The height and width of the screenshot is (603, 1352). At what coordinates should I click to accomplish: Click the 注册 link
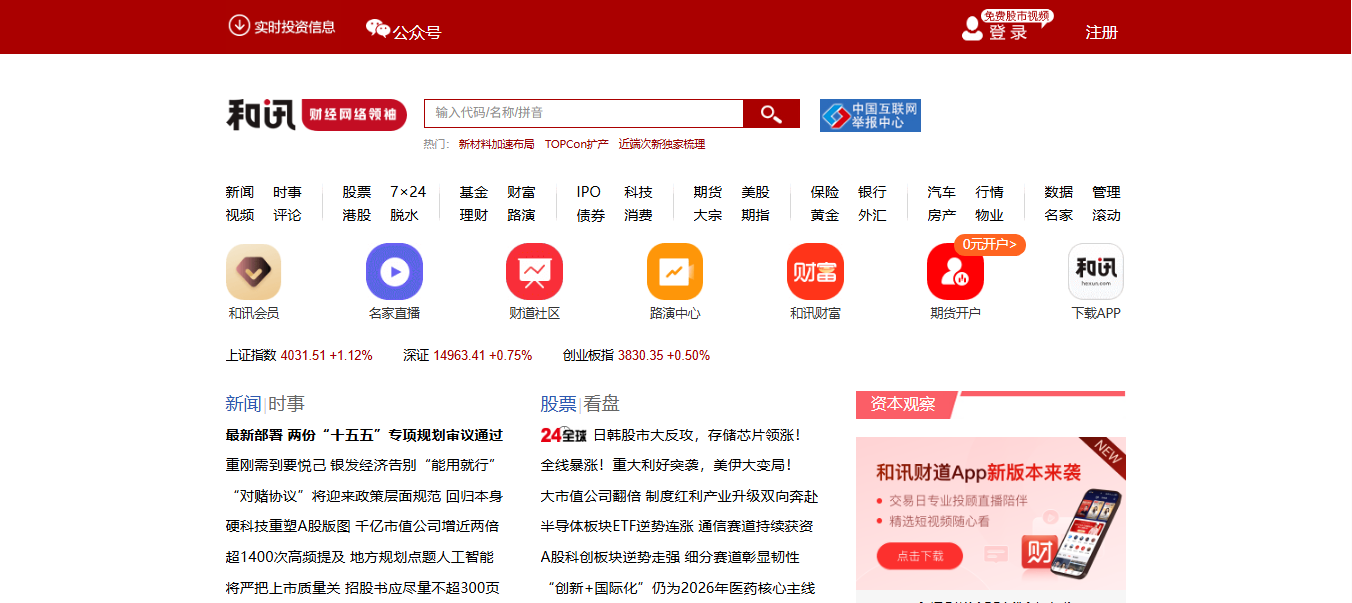coord(1102,32)
